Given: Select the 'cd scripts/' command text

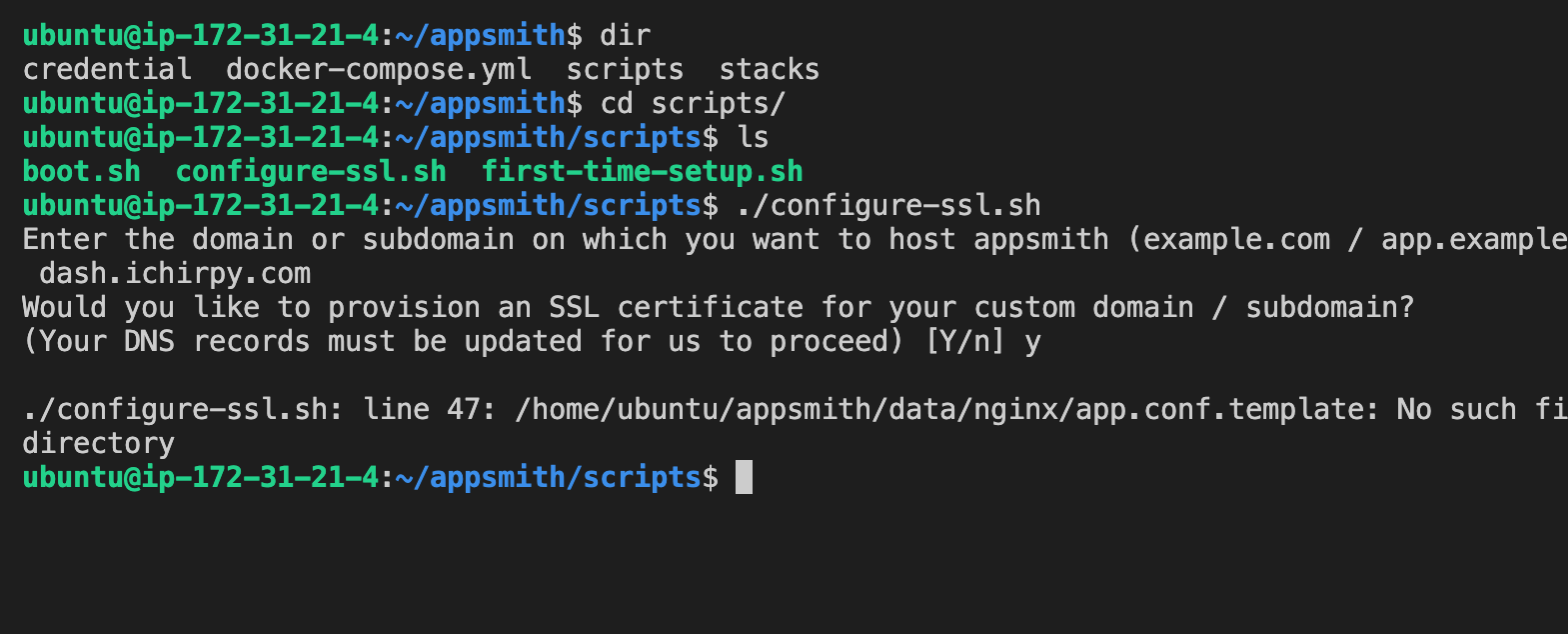Looking at the screenshot, I should pos(693,104).
